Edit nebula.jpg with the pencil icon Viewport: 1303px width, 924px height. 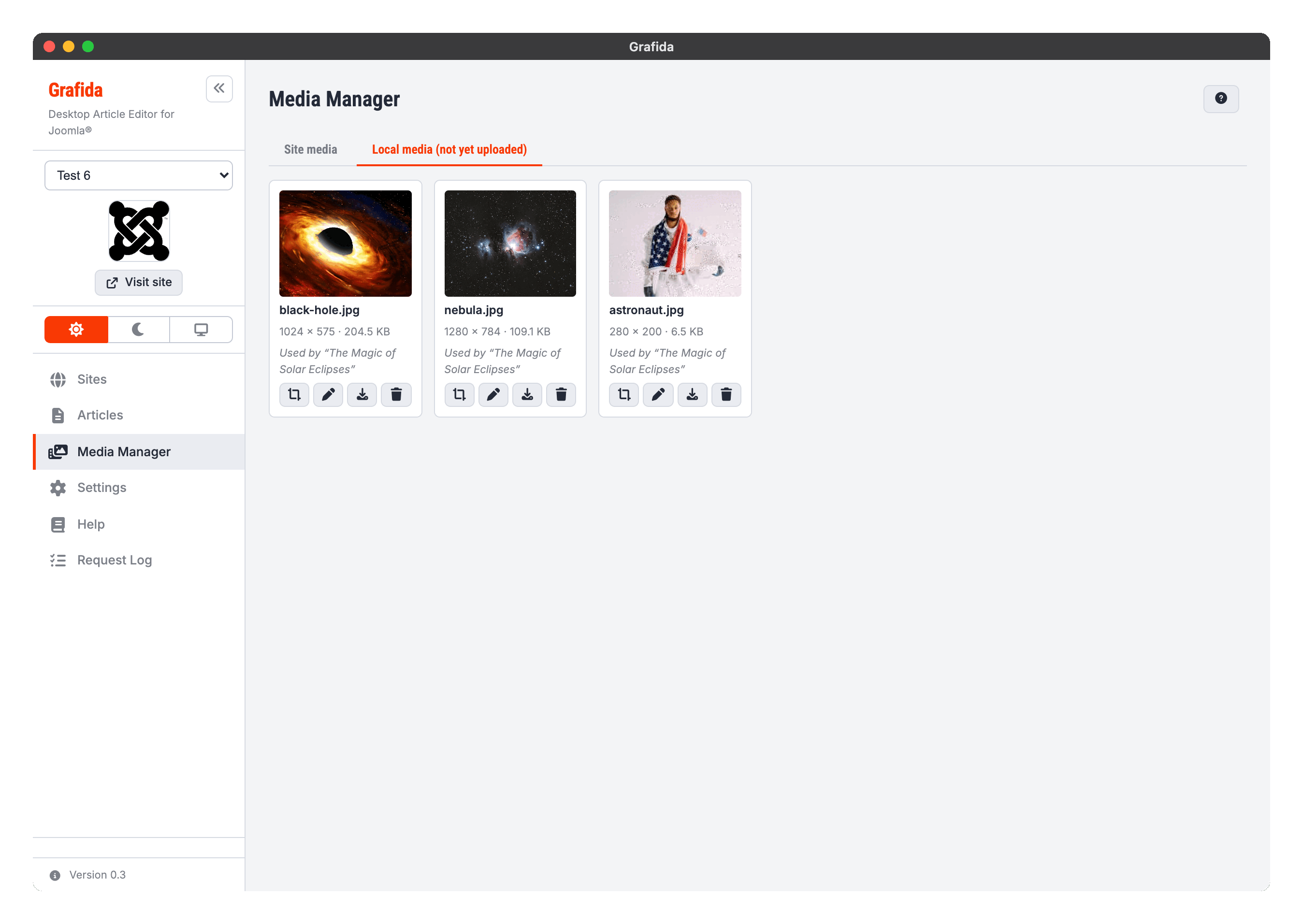[493, 394]
